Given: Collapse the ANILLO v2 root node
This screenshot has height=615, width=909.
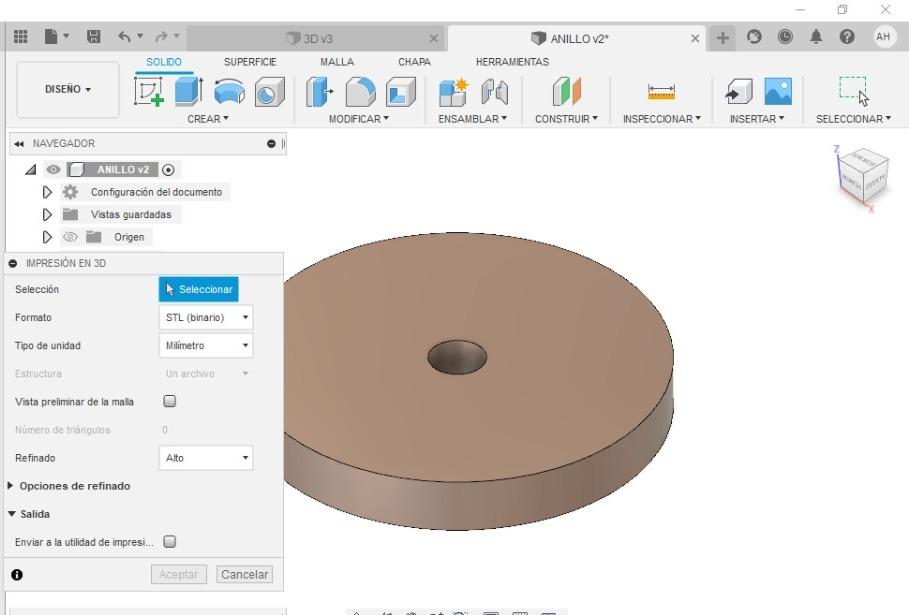Looking at the screenshot, I should 31,170.
